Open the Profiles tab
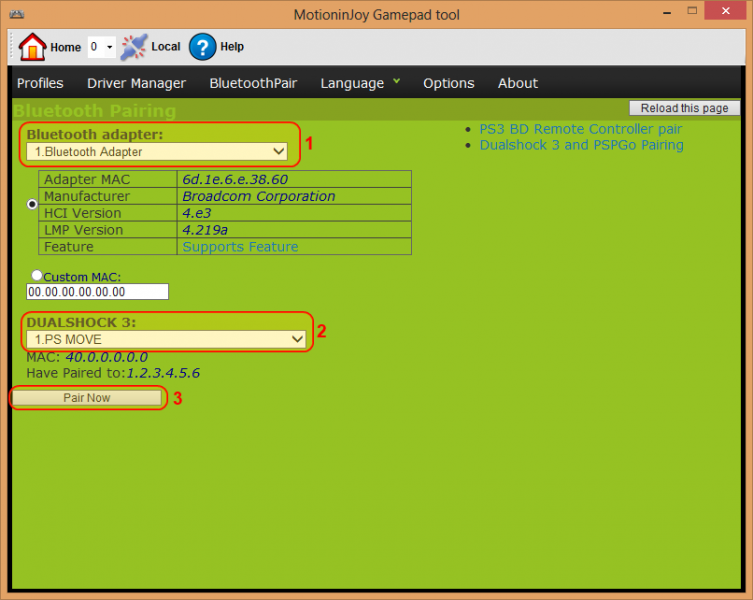Viewport: 753px width, 600px height. tap(40, 83)
